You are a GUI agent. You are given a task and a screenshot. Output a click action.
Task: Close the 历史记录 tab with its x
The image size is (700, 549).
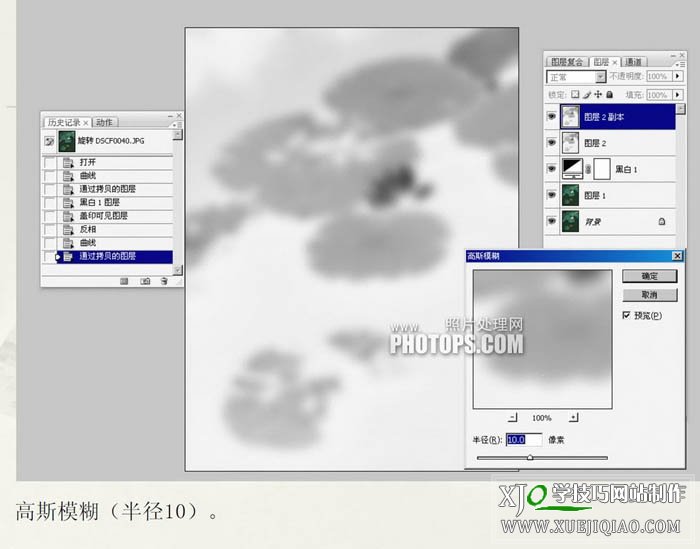pyautogui.click(x=85, y=123)
